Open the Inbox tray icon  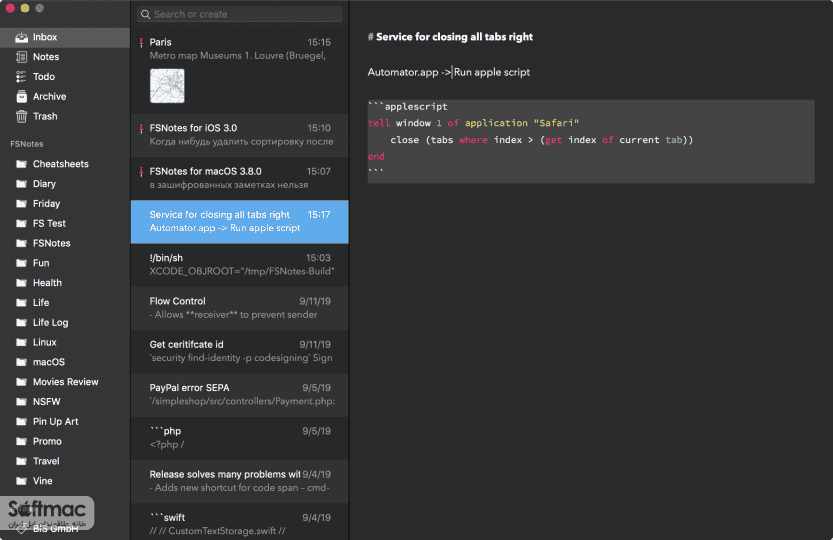pyautogui.click(x=21, y=37)
